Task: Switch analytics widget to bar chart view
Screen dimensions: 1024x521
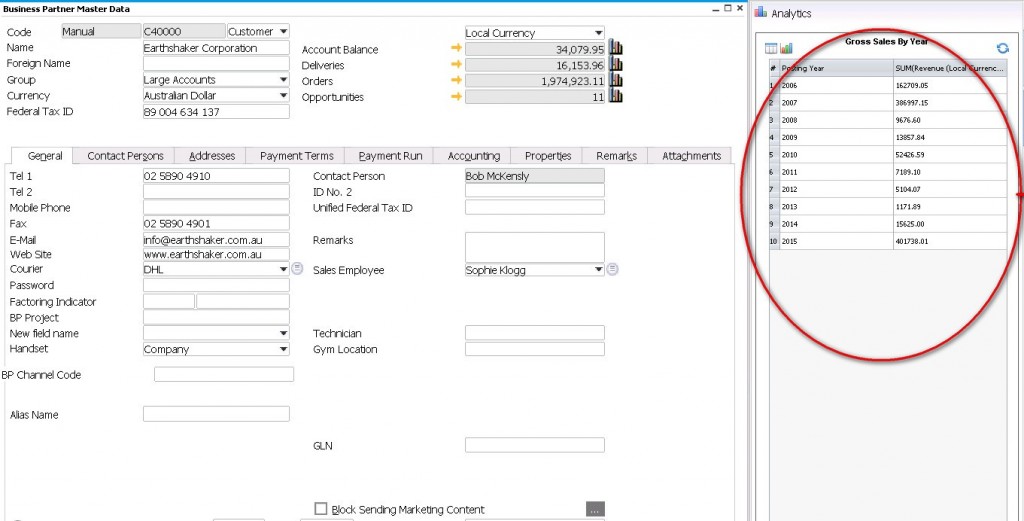Action: pos(786,48)
